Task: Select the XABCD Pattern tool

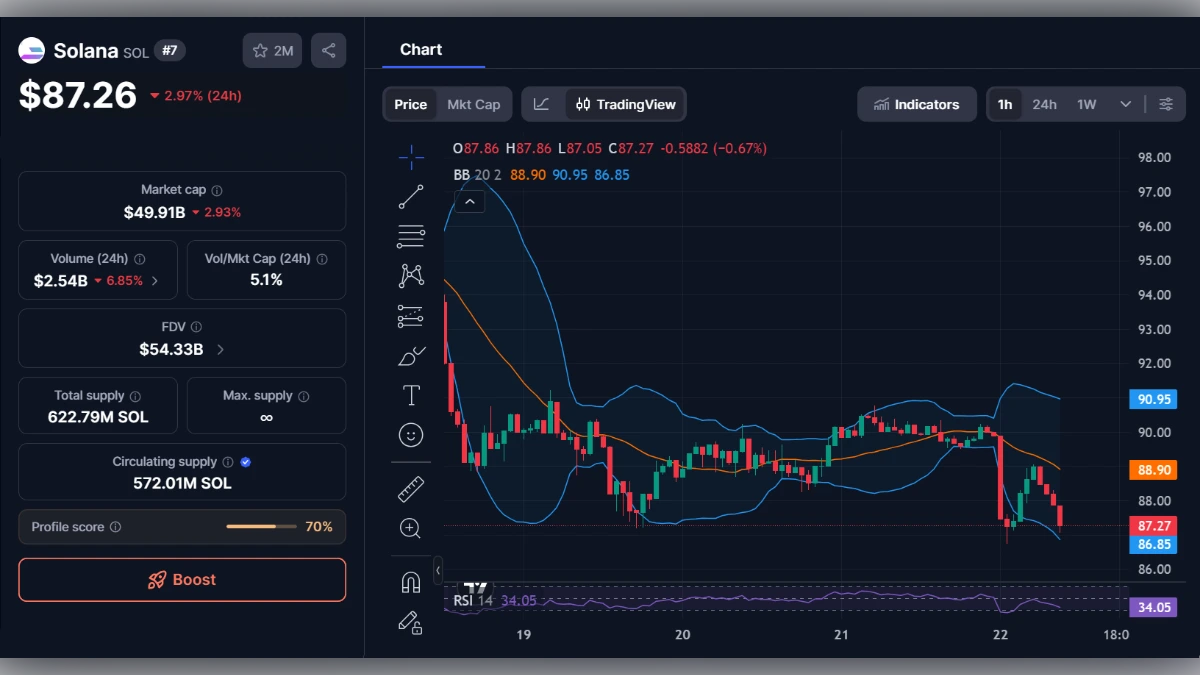Action: [x=410, y=276]
